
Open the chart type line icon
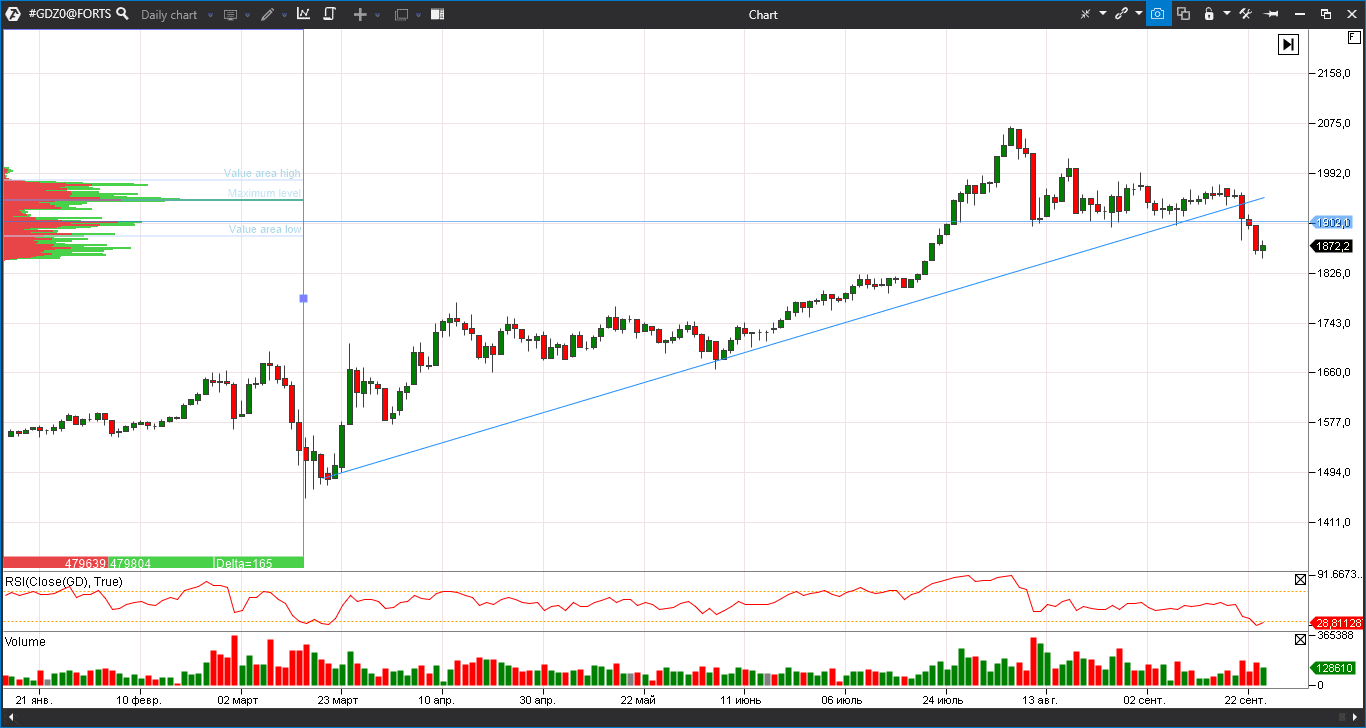point(303,14)
